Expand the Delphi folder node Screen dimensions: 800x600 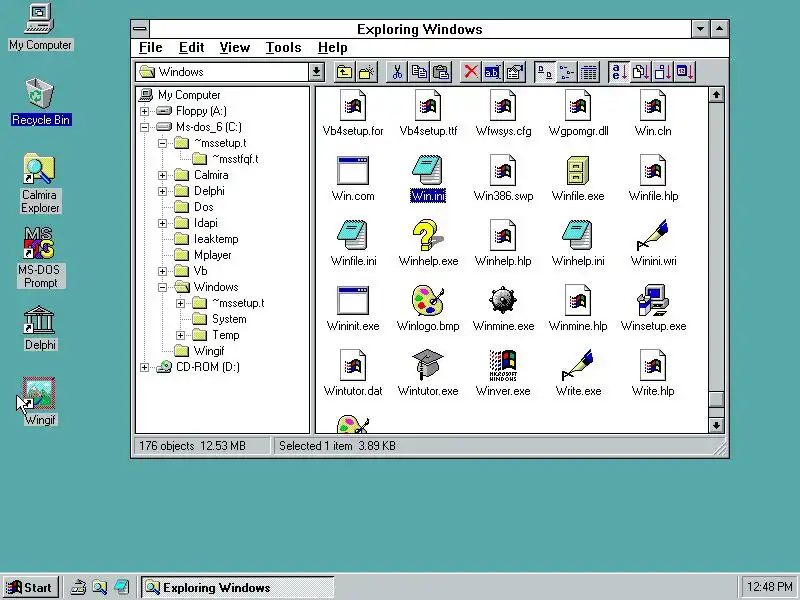tap(162, 191)
